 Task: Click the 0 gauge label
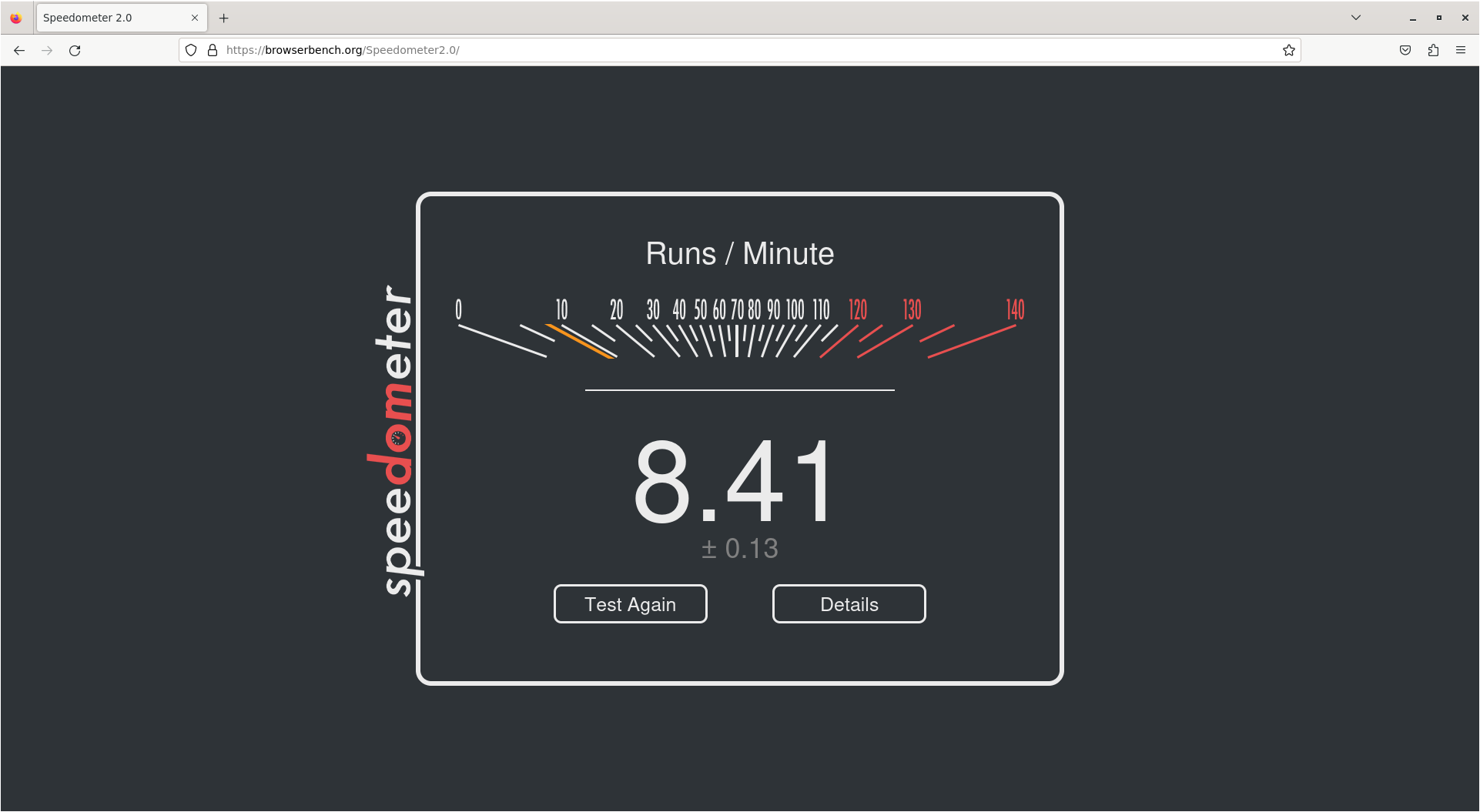(x=458, y=309)
